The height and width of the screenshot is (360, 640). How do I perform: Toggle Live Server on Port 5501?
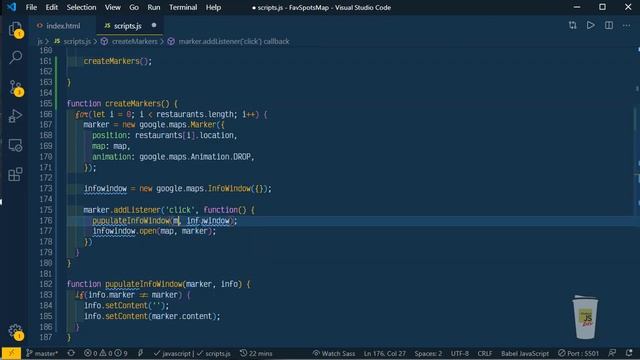pyautogui.click(x=578, y=353)
